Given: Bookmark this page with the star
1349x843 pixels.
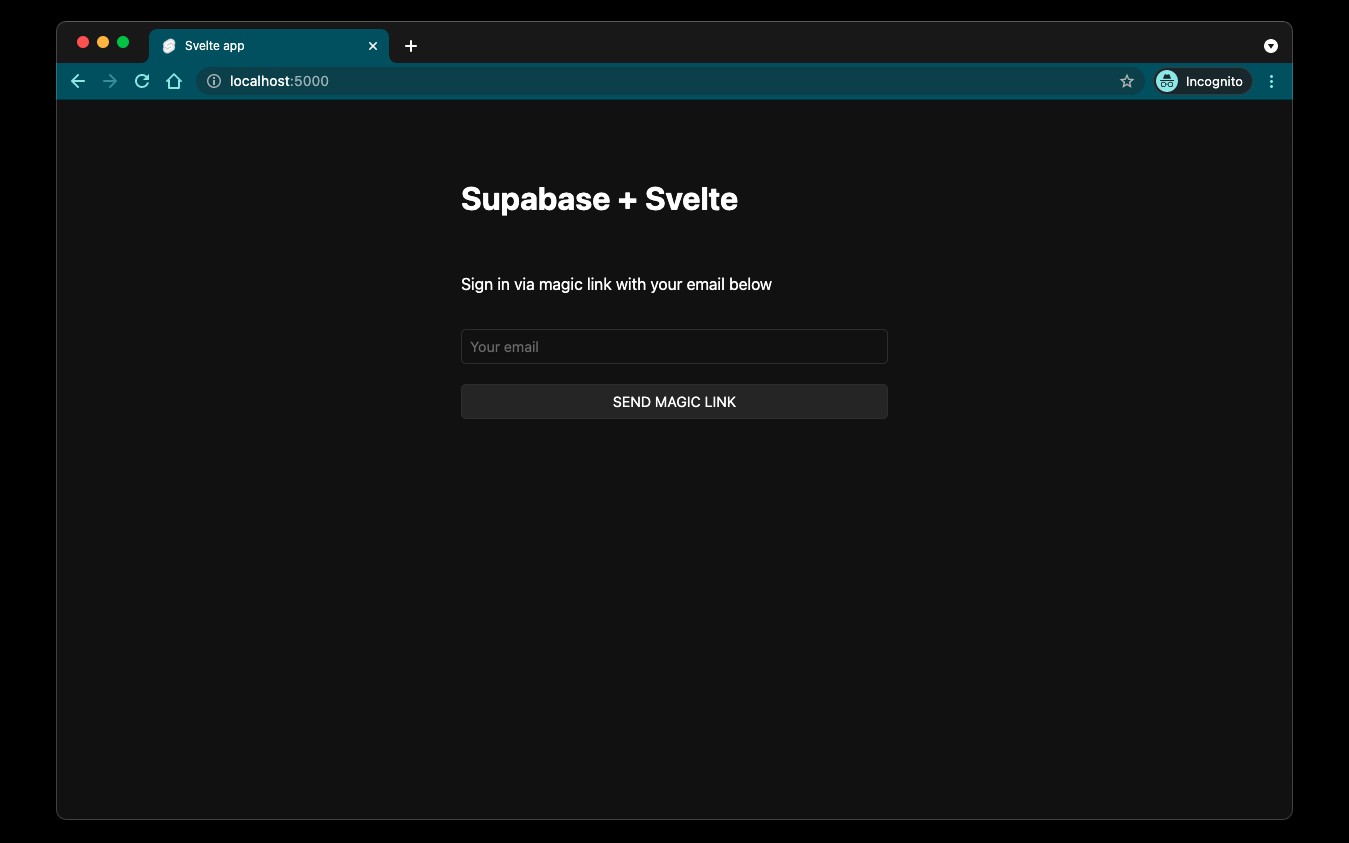Looking at the screenshot, I should click(1127, 81).
